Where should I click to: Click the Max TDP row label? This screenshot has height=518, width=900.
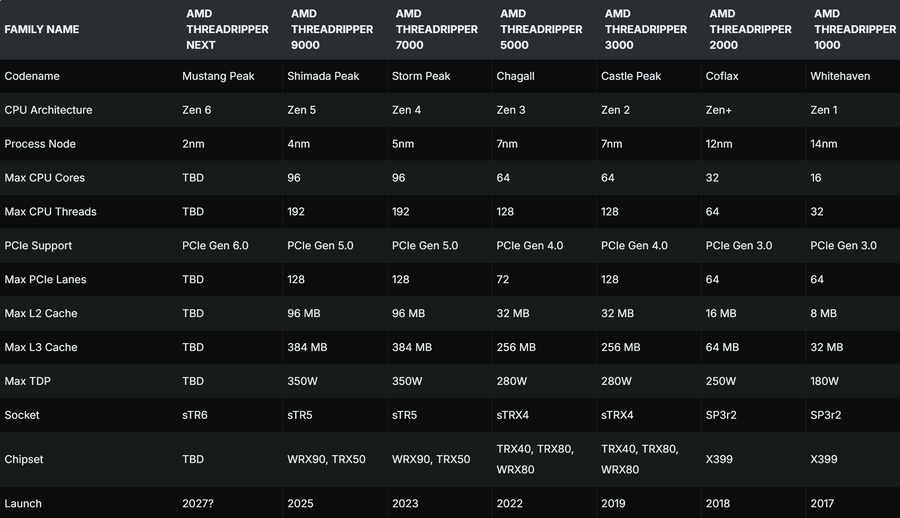coord(28,381)
